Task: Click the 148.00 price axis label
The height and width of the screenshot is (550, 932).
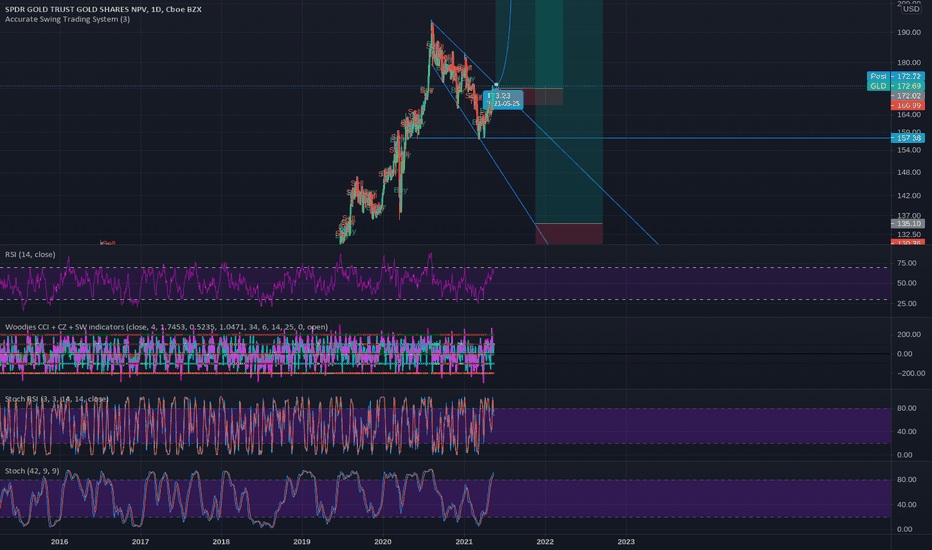Action: [909, 172]
